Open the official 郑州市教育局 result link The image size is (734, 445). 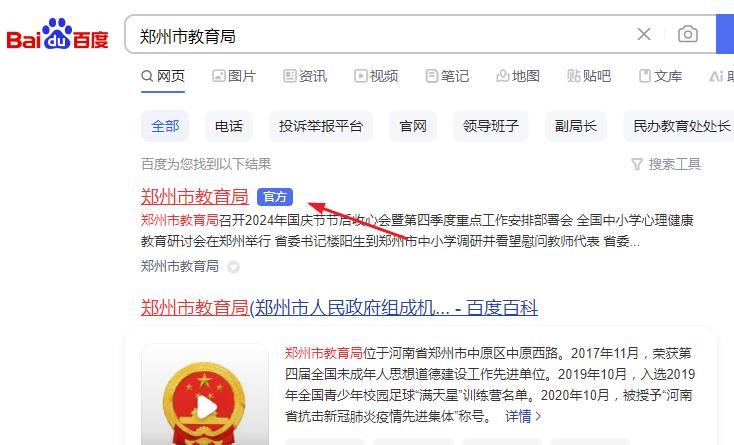pyautogui.click(x=194, y=197)
